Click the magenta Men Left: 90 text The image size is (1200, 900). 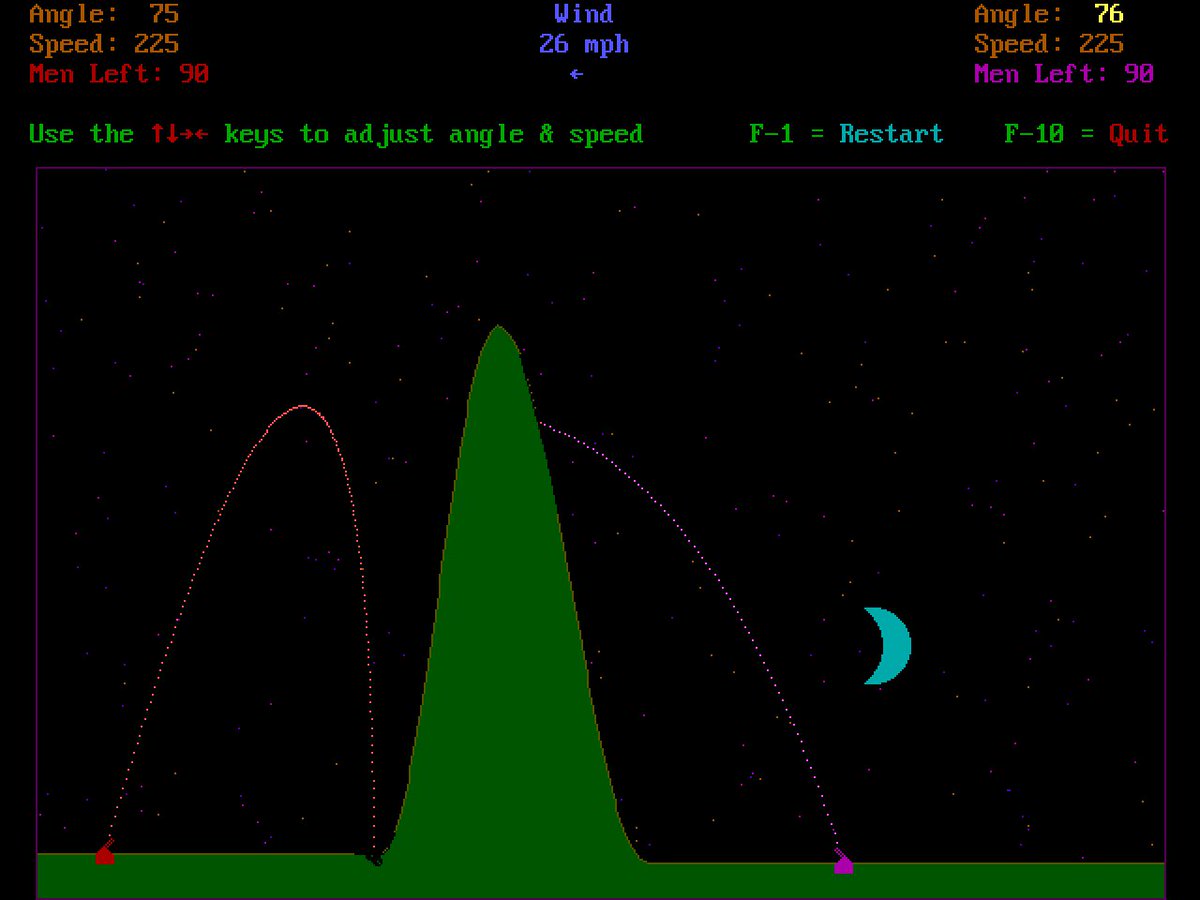pyautogui.click(x=1064, y=74)
